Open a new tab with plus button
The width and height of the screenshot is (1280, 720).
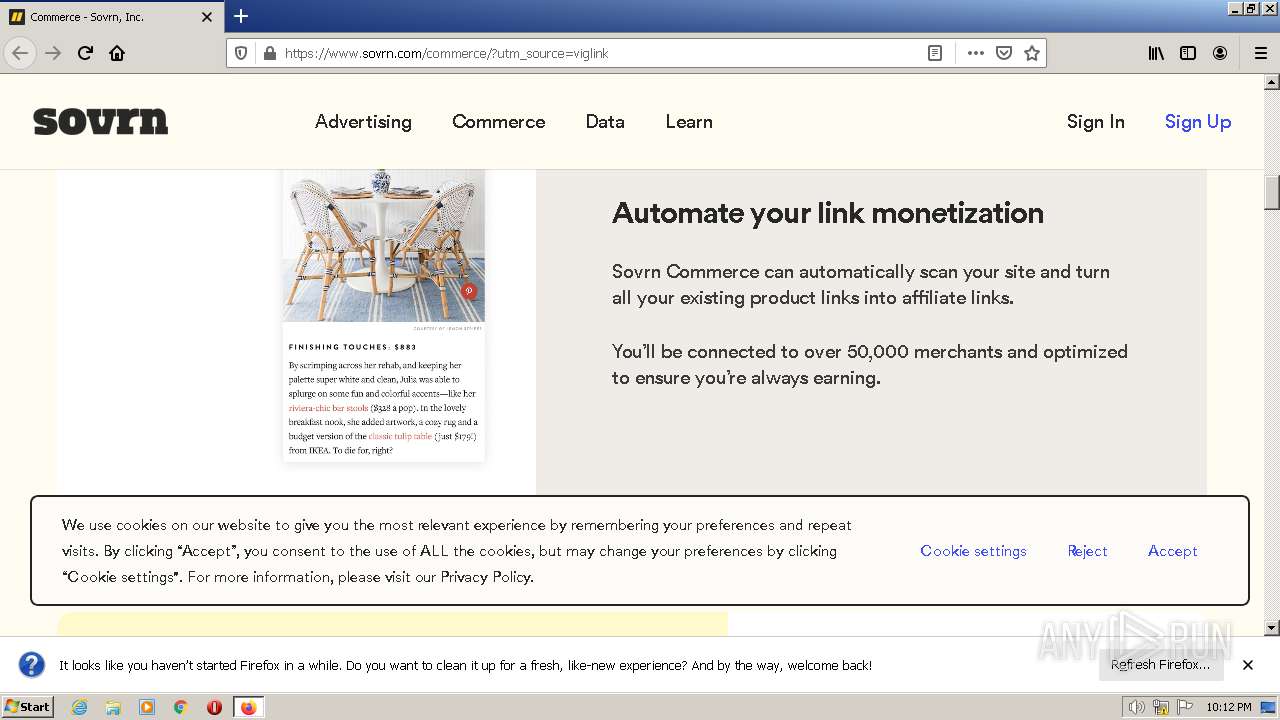point(241,16)
